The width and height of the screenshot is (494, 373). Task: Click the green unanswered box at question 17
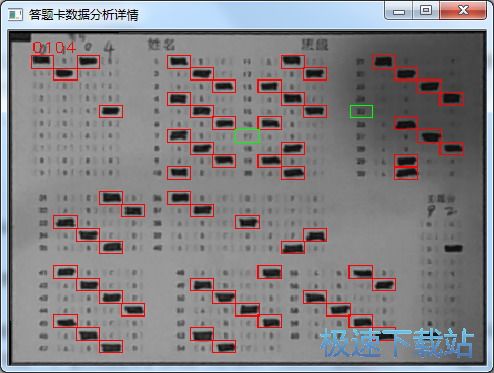(247, 136)
